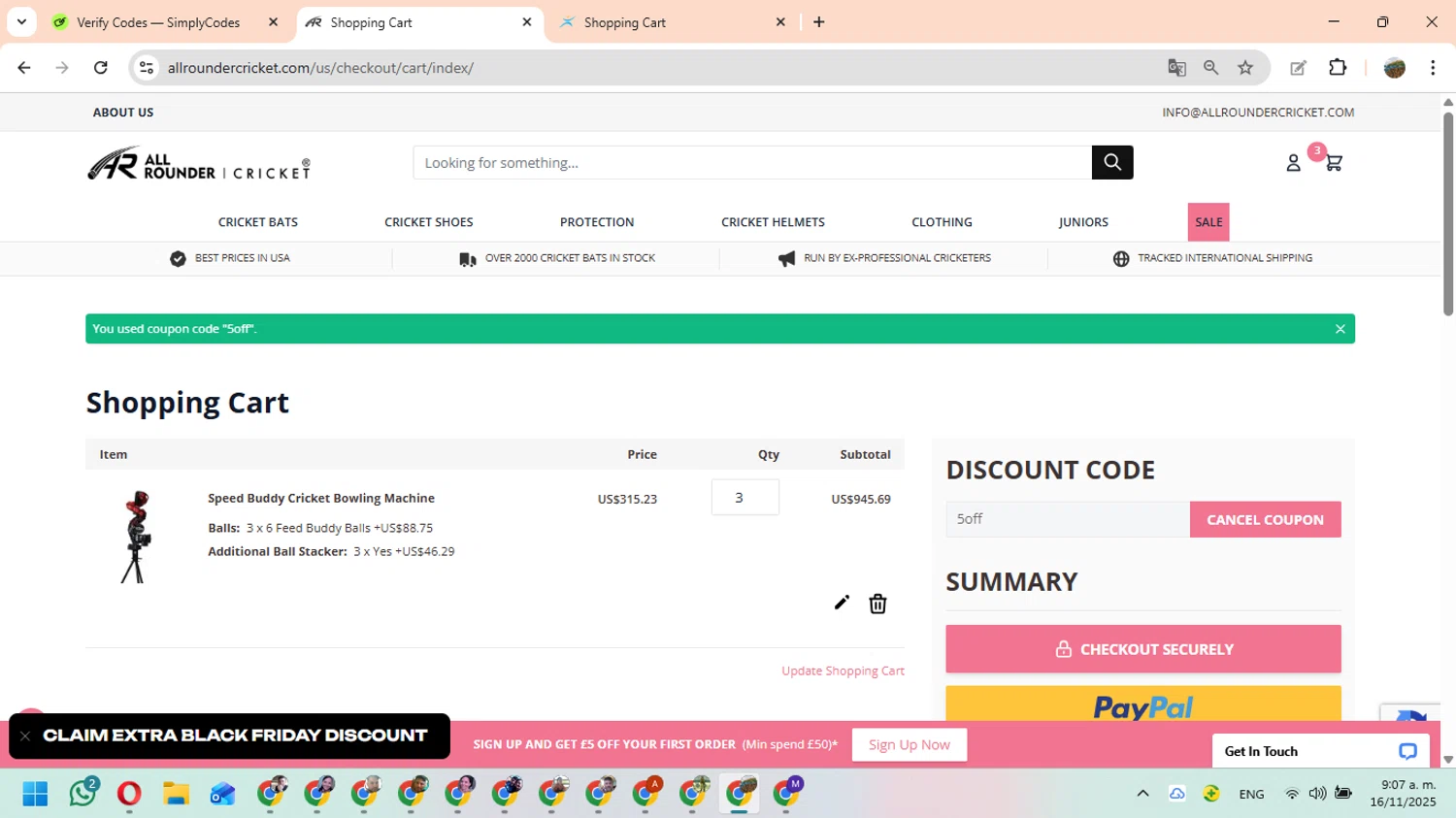
Task: Click the search magnifier button
Action: 1112,163
